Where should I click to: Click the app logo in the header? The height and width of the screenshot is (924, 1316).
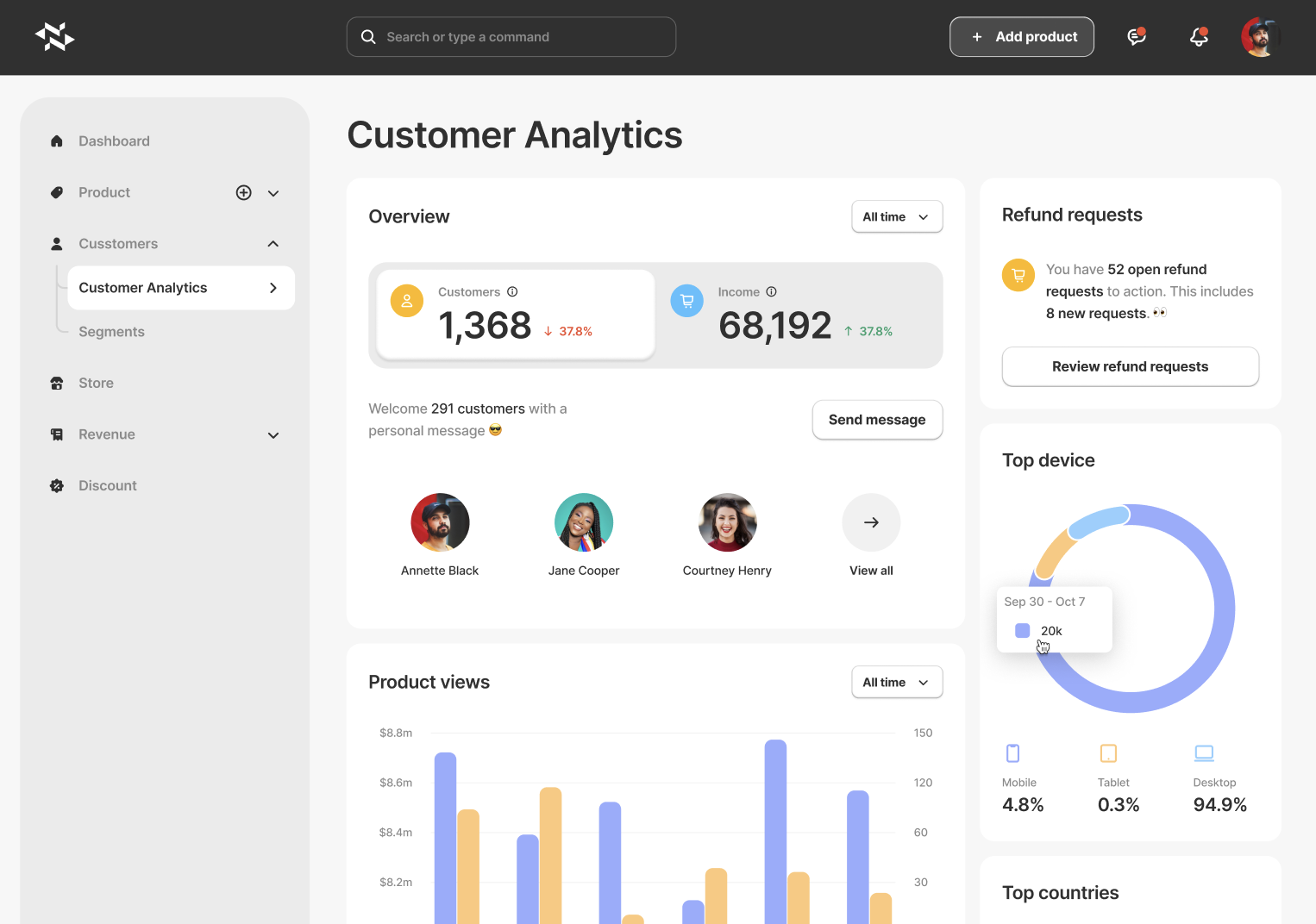[x=54, y=37]
